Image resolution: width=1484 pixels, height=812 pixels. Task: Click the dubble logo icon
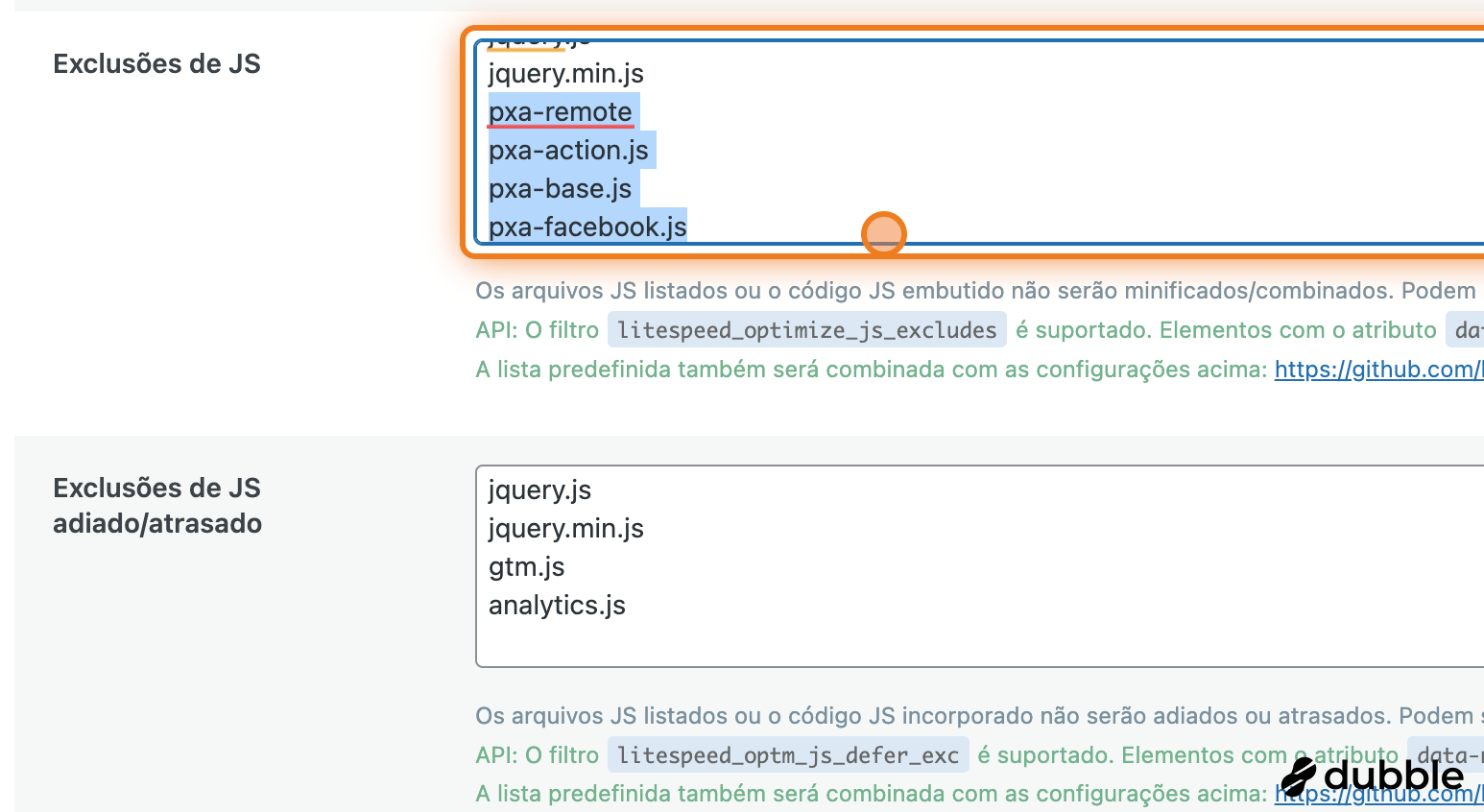[x=1301, y=776]
